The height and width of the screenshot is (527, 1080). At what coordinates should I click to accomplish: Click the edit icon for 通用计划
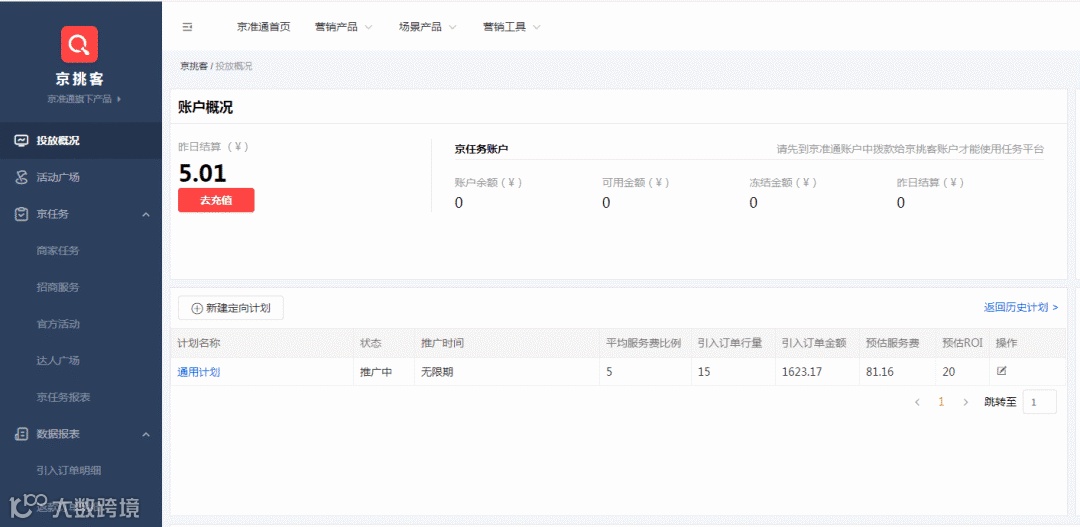pos(1002,371)
